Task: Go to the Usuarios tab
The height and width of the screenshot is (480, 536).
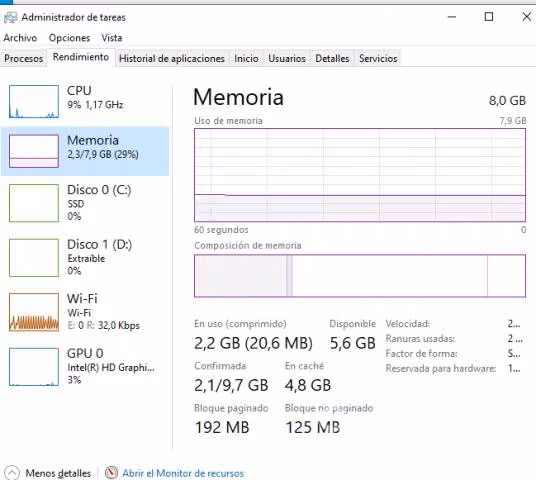Action: pyautogui.click(x=287, y=58)
